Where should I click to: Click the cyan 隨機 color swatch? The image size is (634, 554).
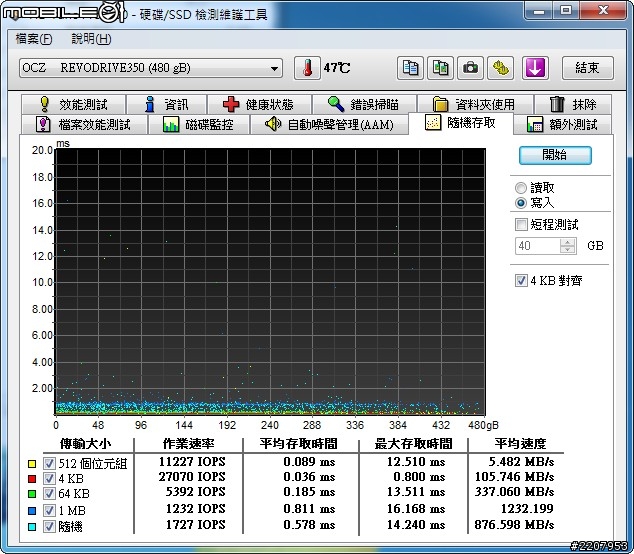tap(32, 527)
